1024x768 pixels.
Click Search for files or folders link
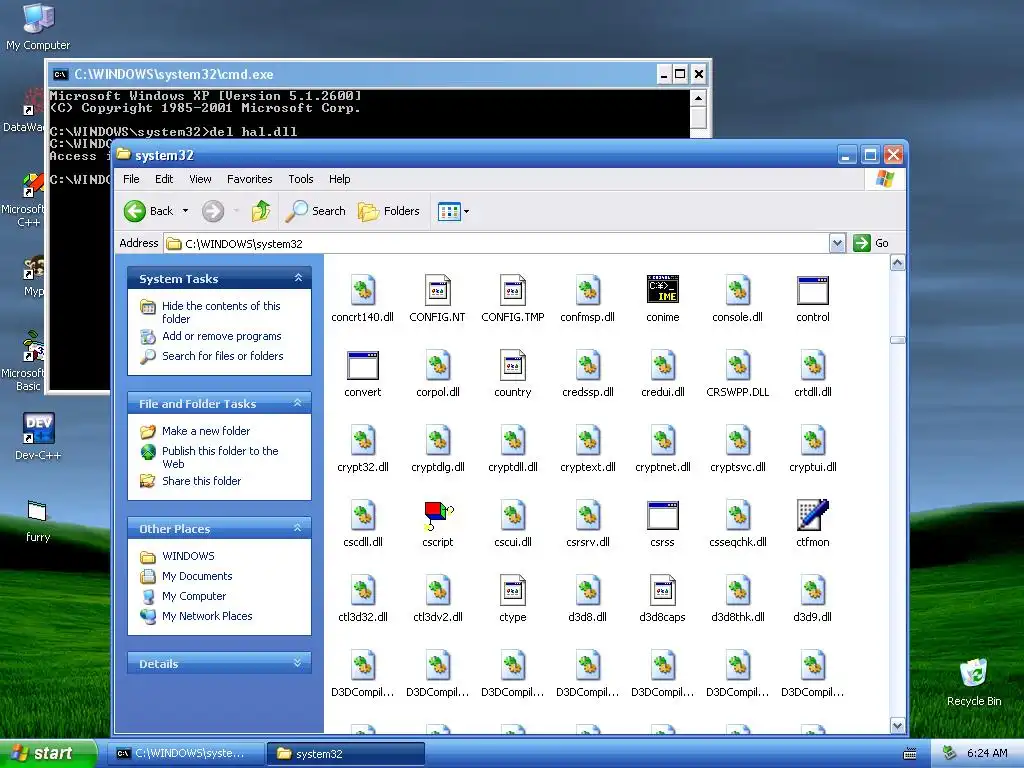tap(223, 356)
